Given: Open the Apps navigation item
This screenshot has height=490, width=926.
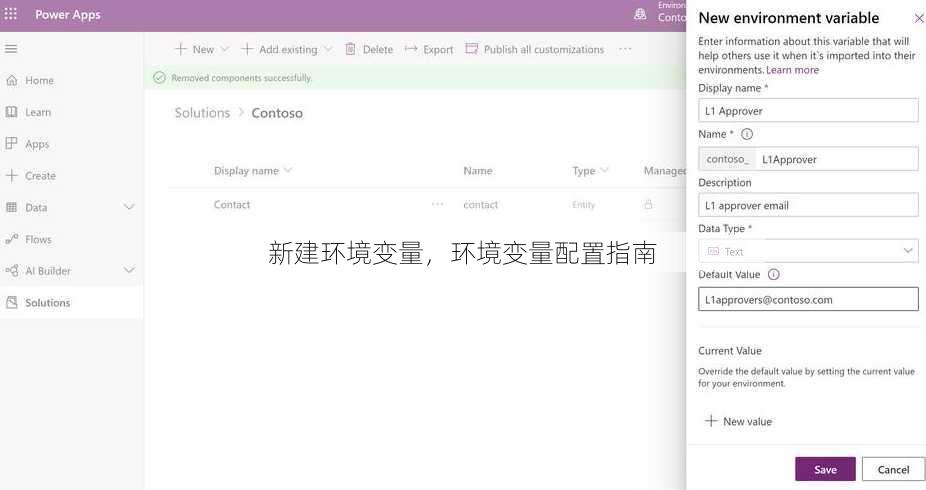Looking at the screenshot, I should coord(71,143).
